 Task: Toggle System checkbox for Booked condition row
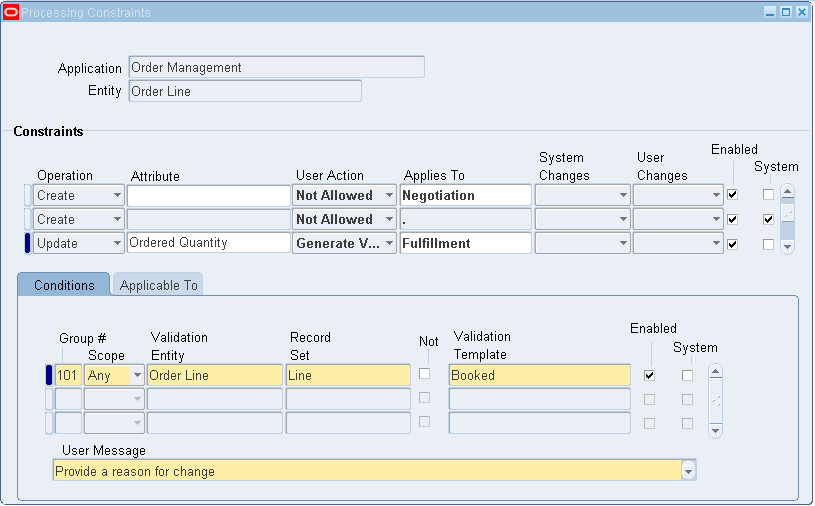click(687, 375)
